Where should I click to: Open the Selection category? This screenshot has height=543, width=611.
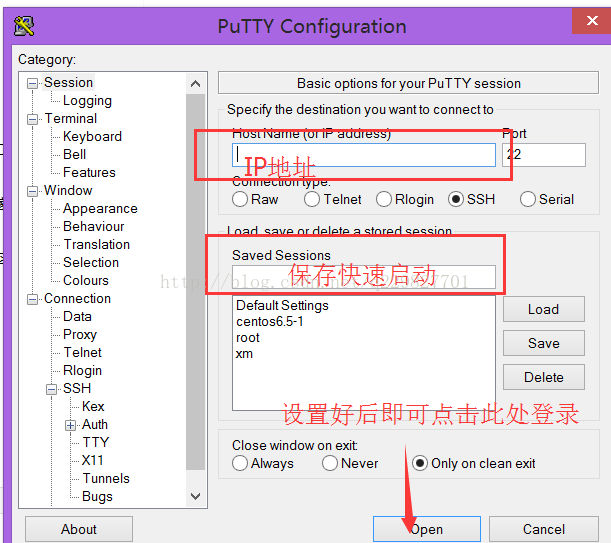coord(91,262)
